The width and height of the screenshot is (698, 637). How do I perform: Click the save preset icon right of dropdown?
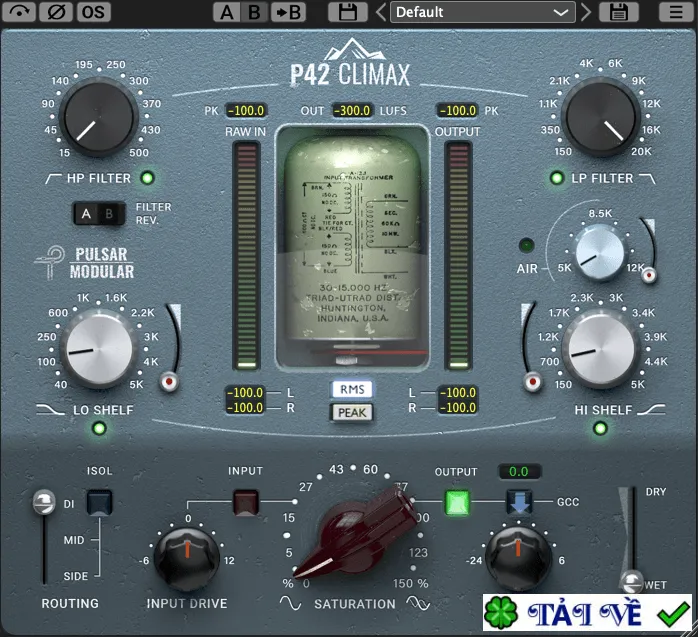(x=619, y=12)
